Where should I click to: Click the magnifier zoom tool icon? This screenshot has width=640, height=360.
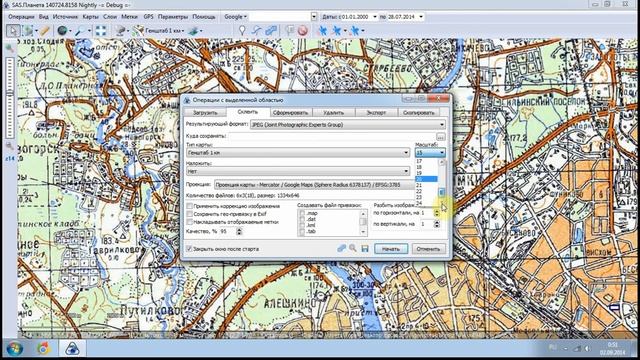coord(80,31)
